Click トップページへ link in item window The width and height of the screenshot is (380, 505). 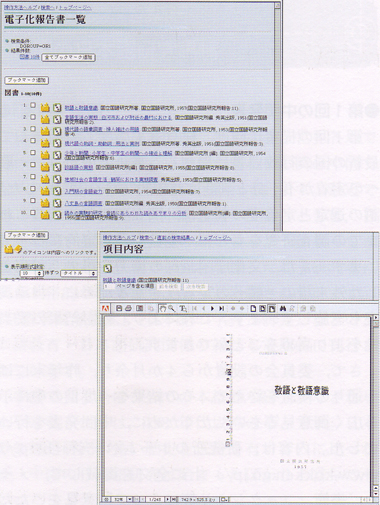coord(215,238)
